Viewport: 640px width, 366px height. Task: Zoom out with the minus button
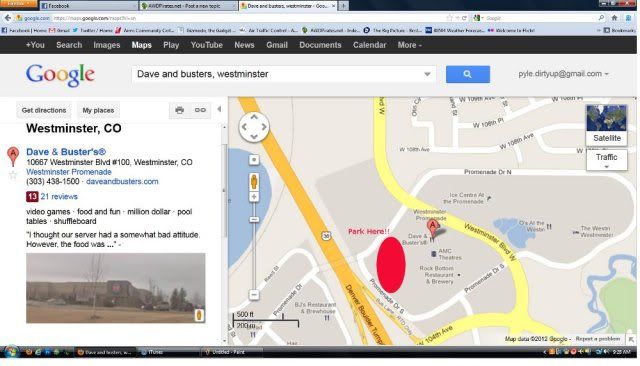pos(254,295)
